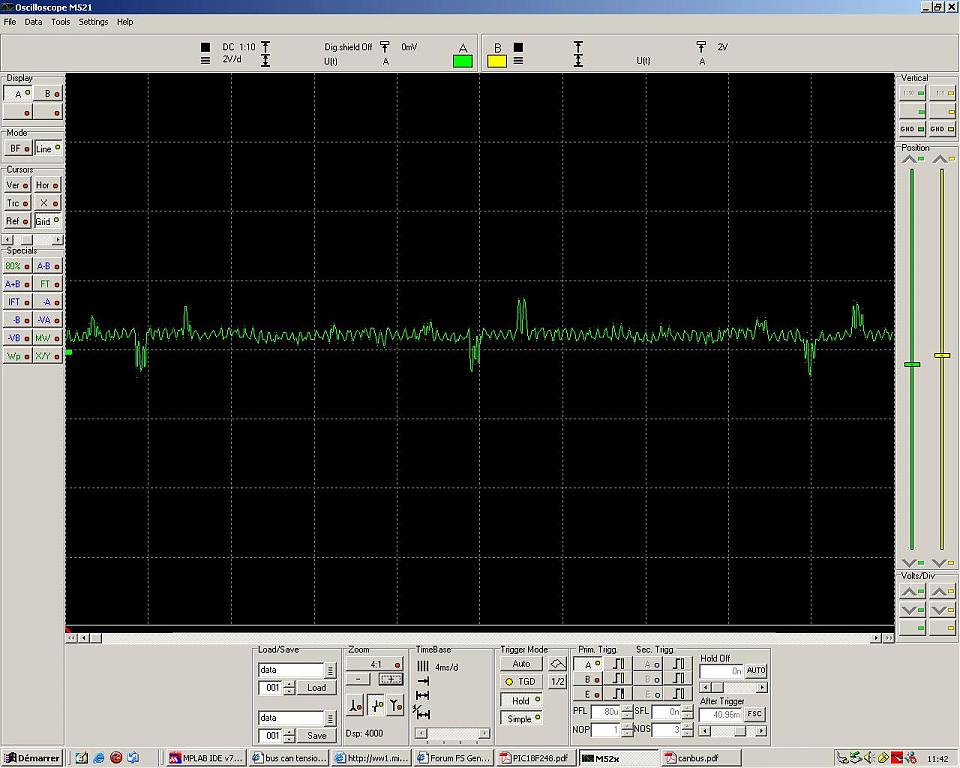Toggle the Ver cursor
Viewport: 960px width, 768px height.
(x=18, y=185)
